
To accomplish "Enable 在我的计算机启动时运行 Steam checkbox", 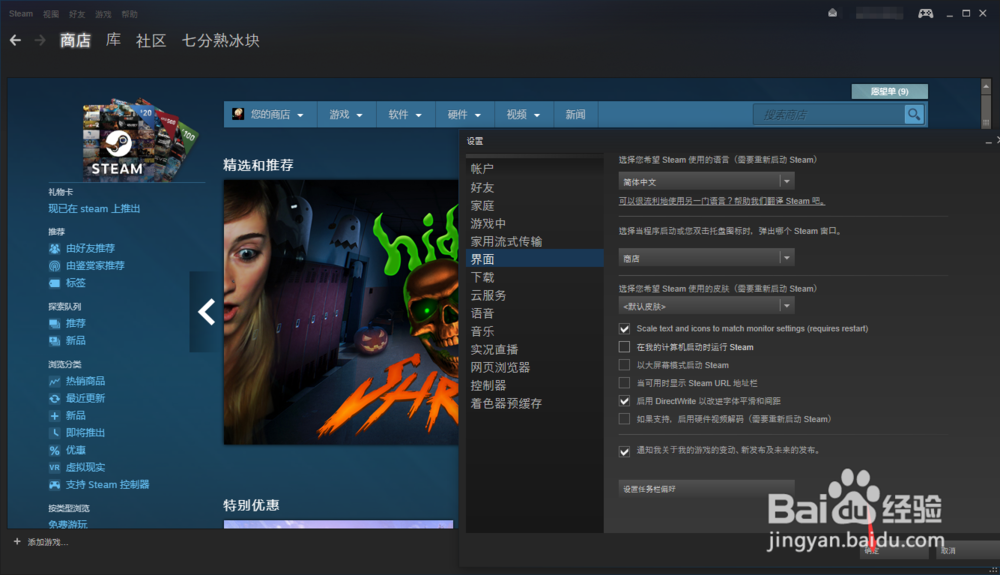I will click(x=624, y=347).
